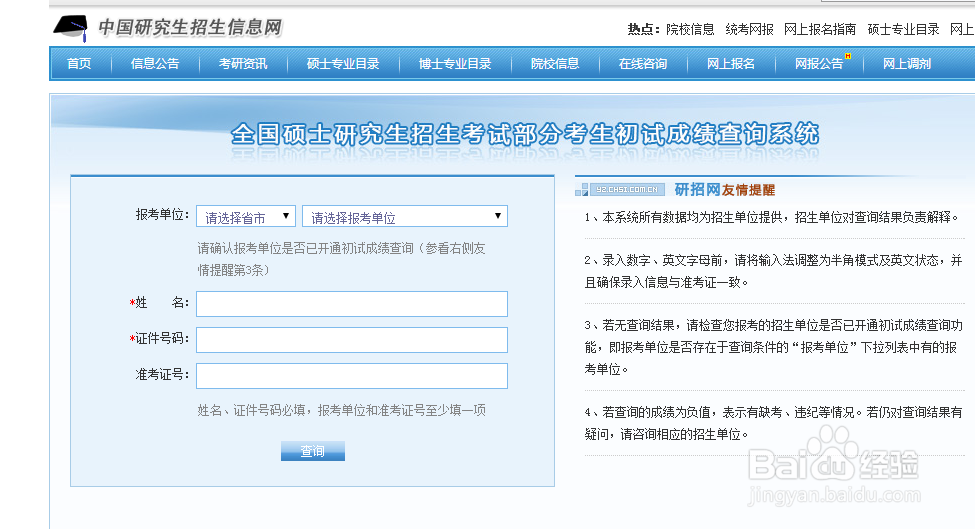Click reminder text starting 1、本系统所有数据
The width and height of the screenshot is (975, 529).
(772, 217)
